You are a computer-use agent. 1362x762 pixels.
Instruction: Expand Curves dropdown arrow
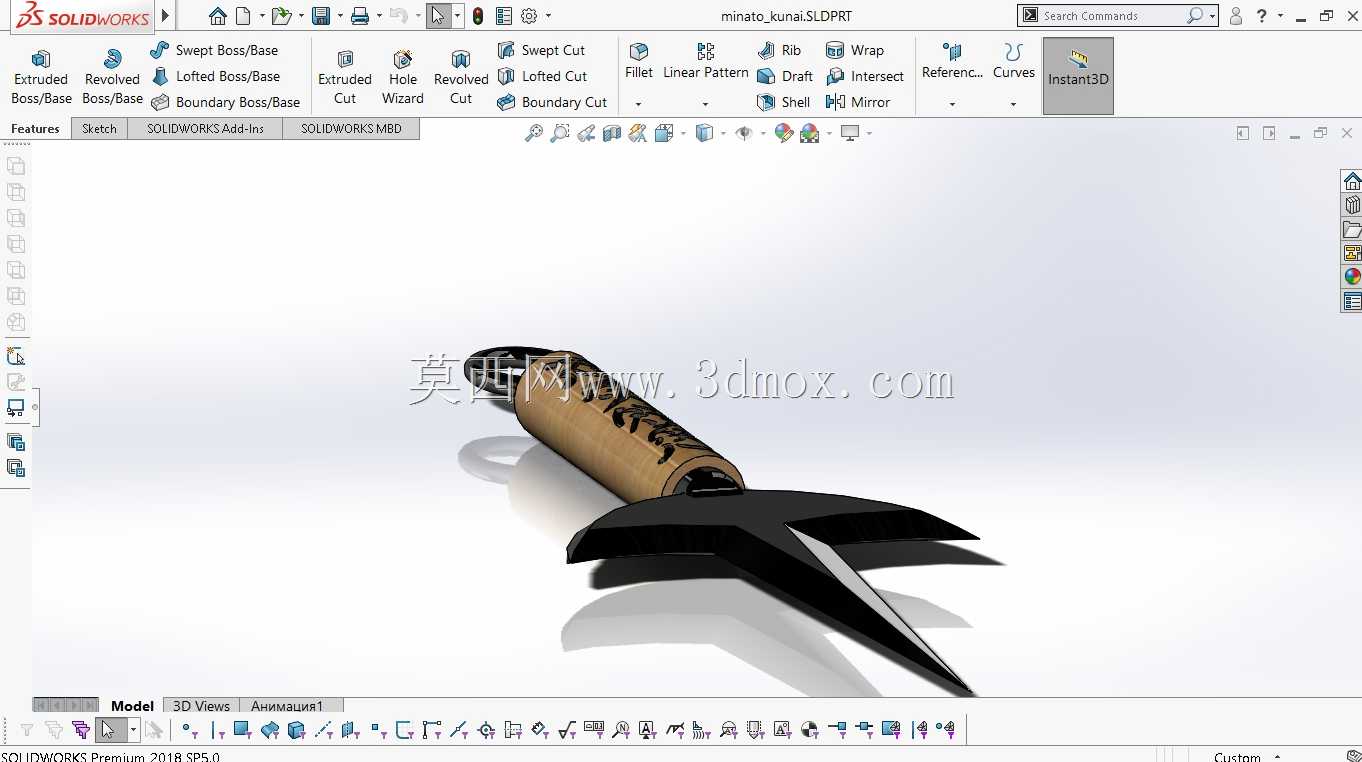tap(1013, 103)
